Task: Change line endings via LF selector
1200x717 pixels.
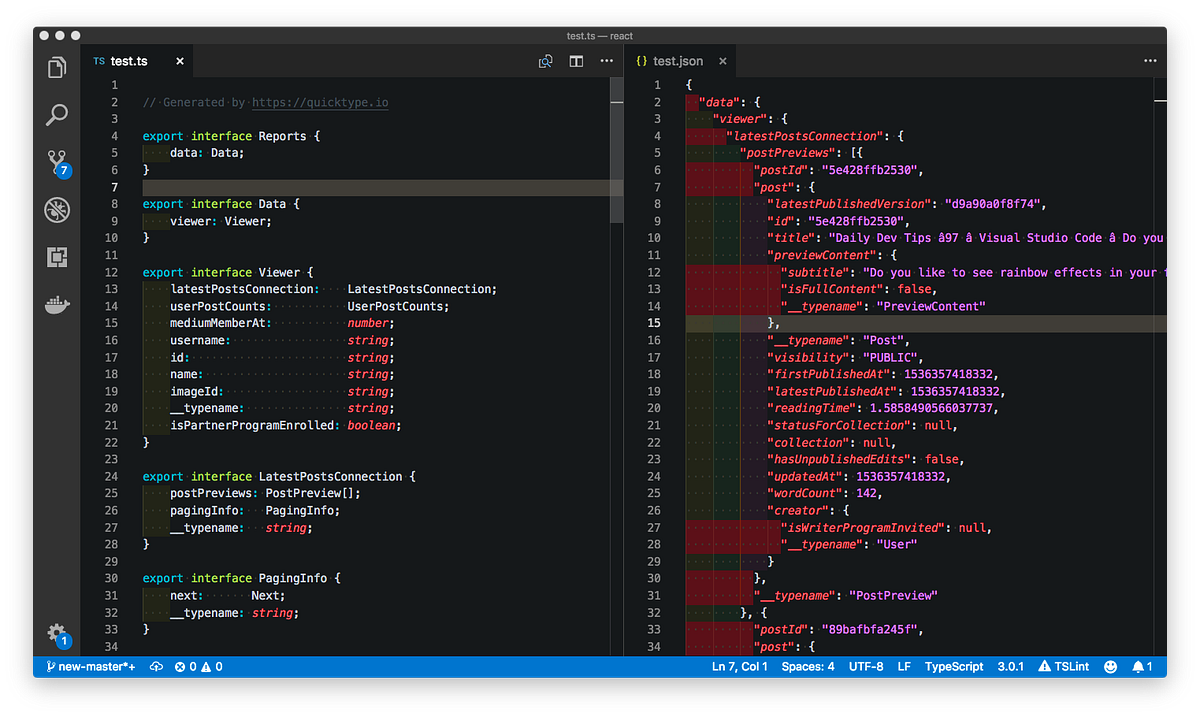Action: (904, 666)
